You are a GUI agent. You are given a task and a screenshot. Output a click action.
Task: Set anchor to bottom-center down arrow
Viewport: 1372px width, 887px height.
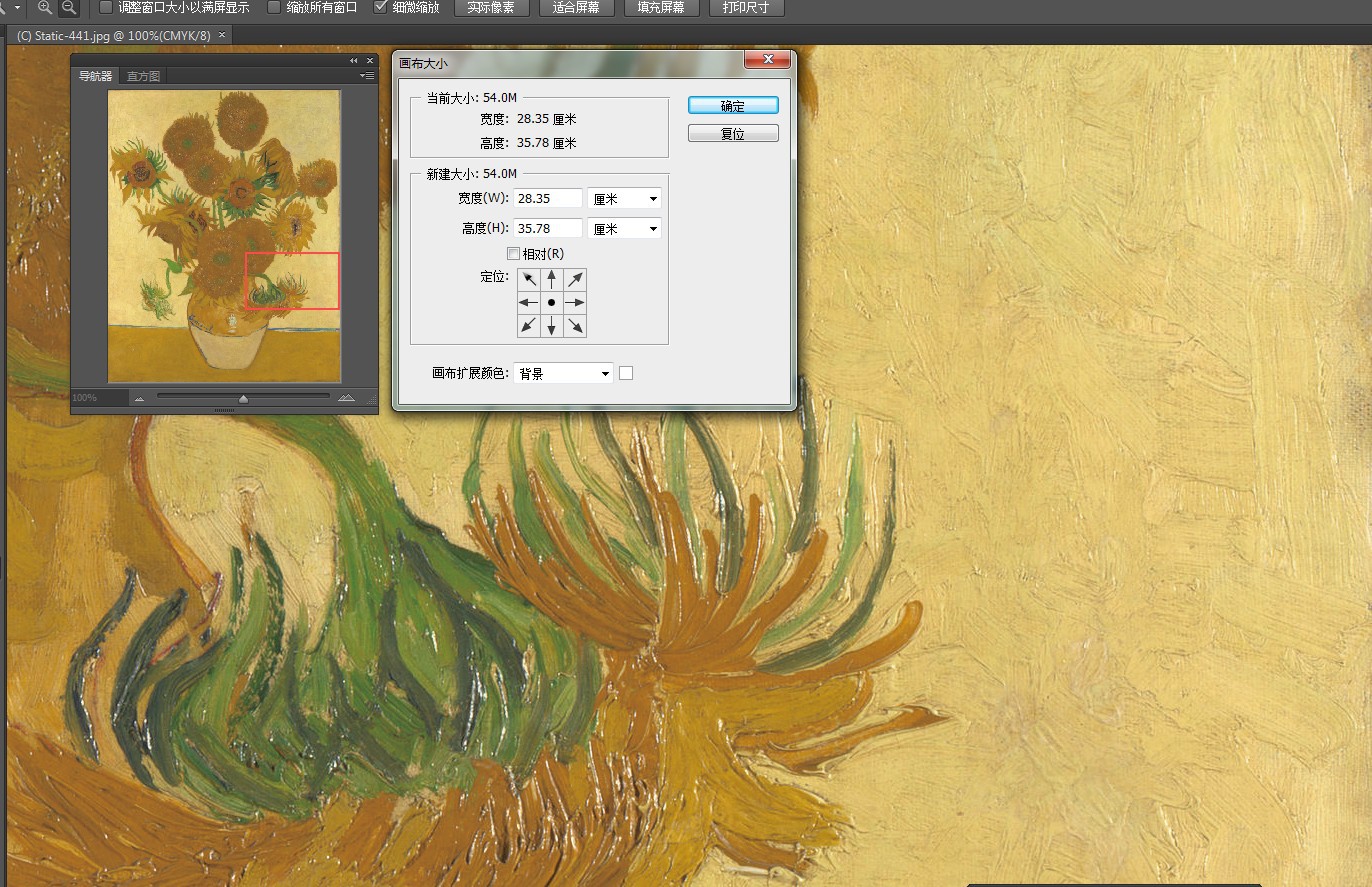[552, 326]
